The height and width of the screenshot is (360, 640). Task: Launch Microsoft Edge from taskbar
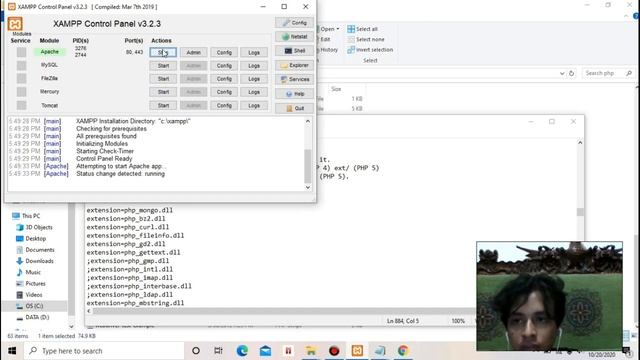[x=242, y=351]
